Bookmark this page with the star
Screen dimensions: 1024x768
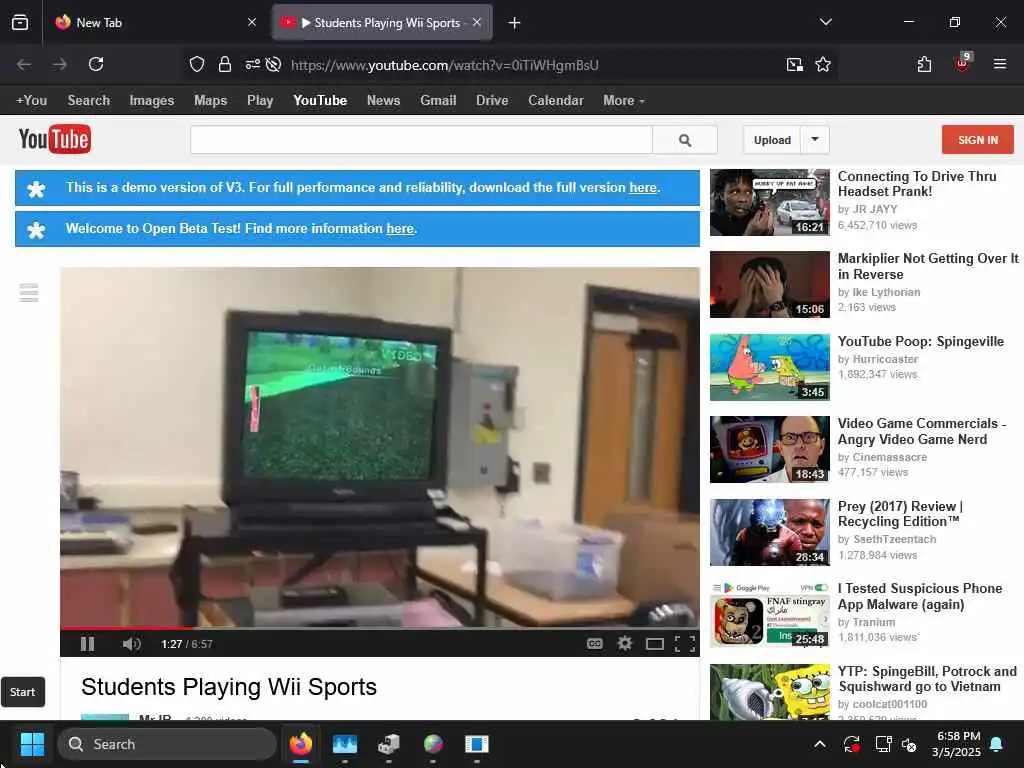pyautogui.click(x=823, y=65)
